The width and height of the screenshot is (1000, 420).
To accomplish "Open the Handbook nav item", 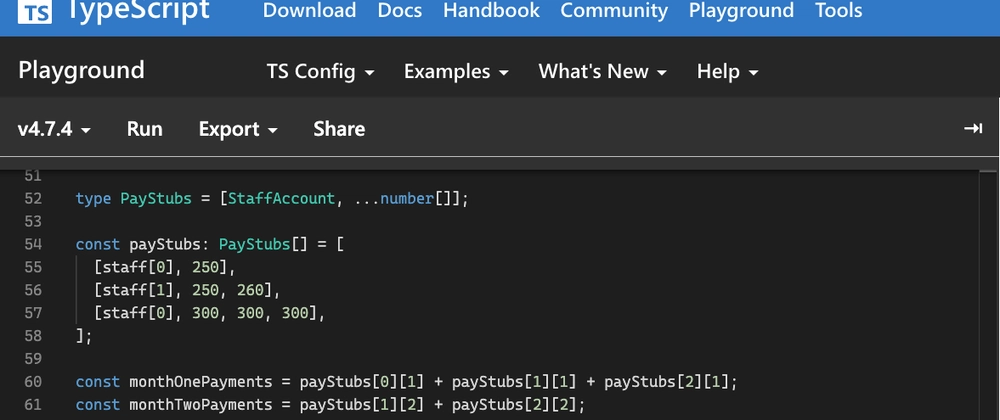I will click(x=491, y=11).
